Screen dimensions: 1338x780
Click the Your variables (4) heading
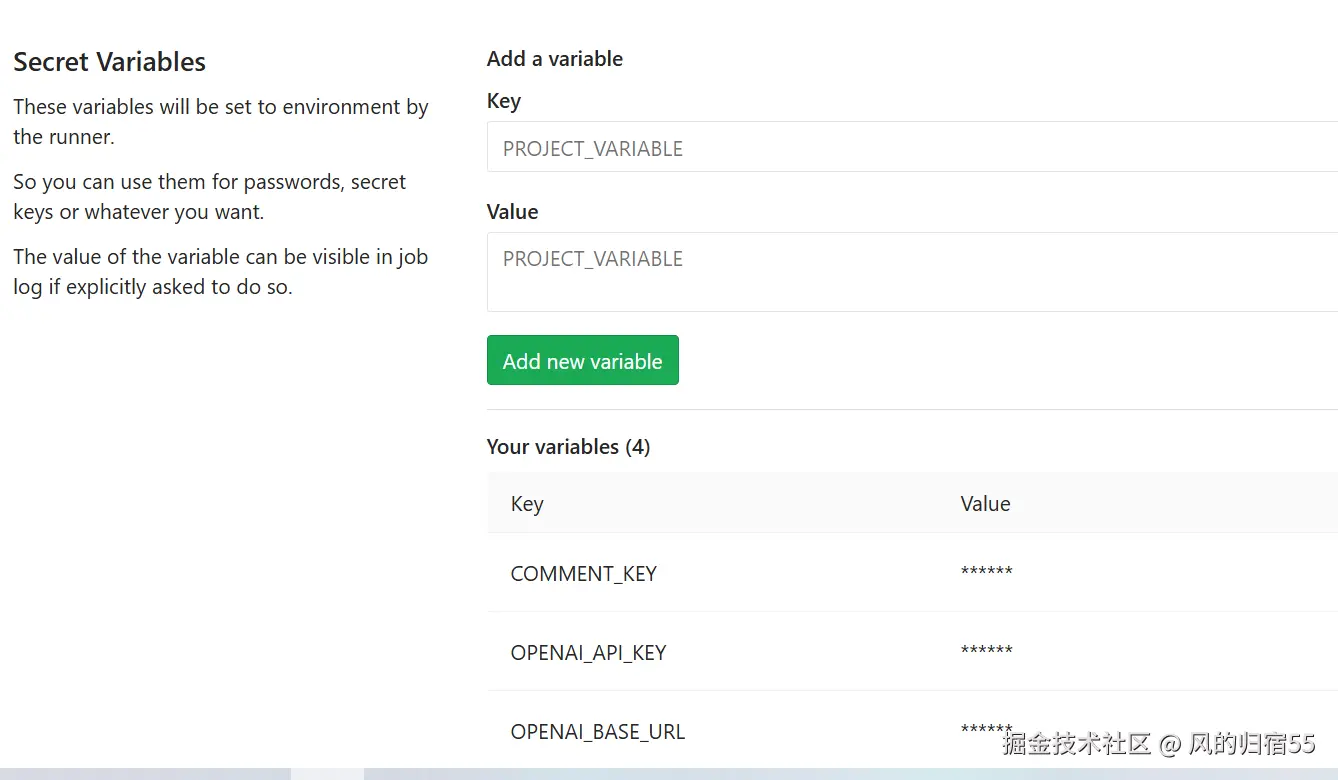point(568,447)
